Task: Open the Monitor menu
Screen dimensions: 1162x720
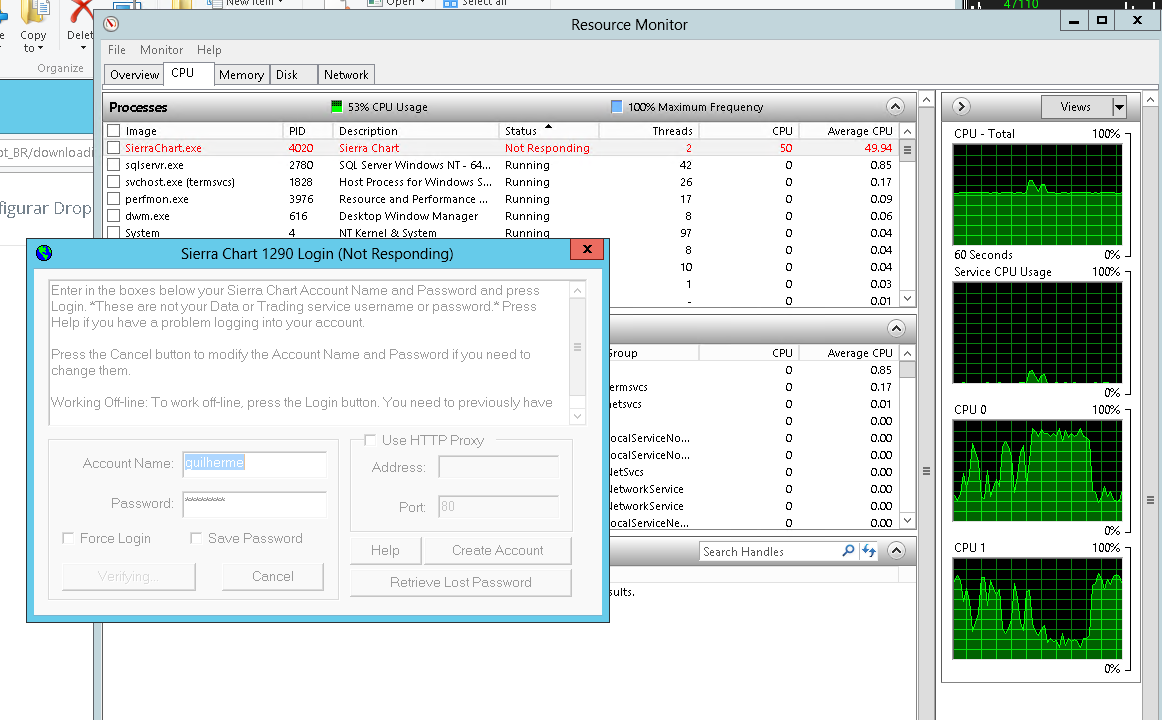Action: pos(161,50)
